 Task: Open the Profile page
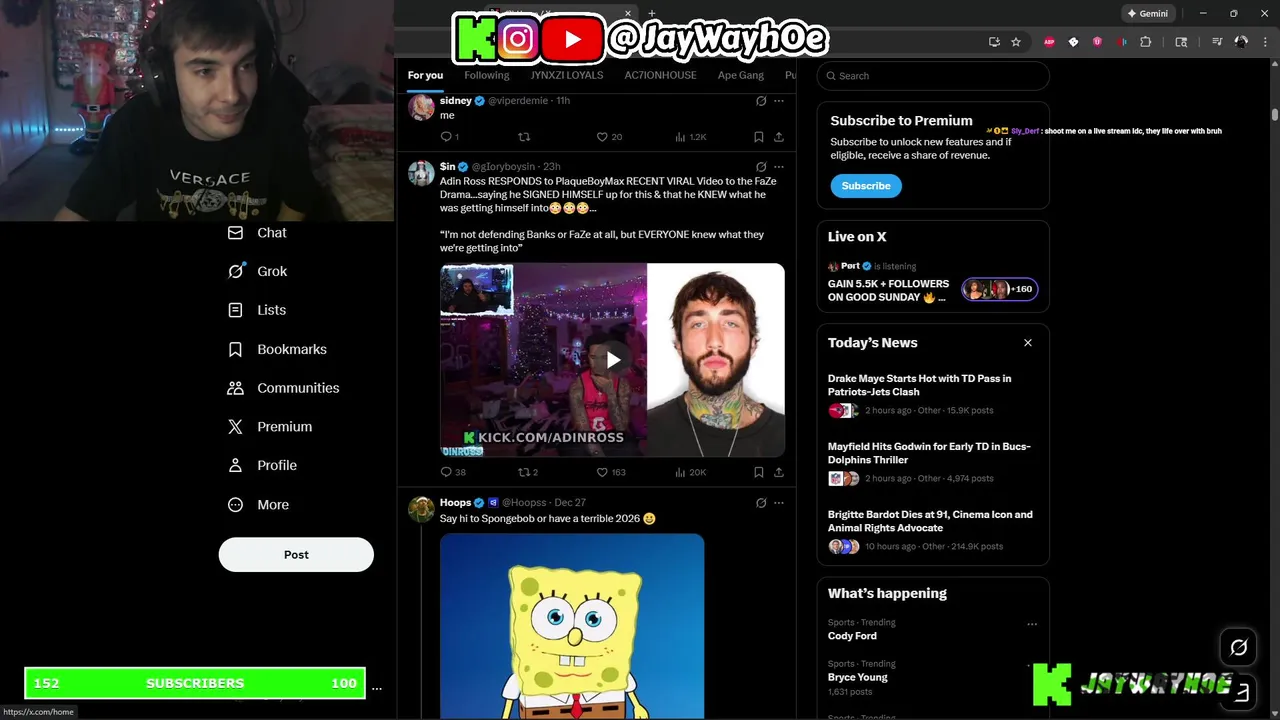262,466
